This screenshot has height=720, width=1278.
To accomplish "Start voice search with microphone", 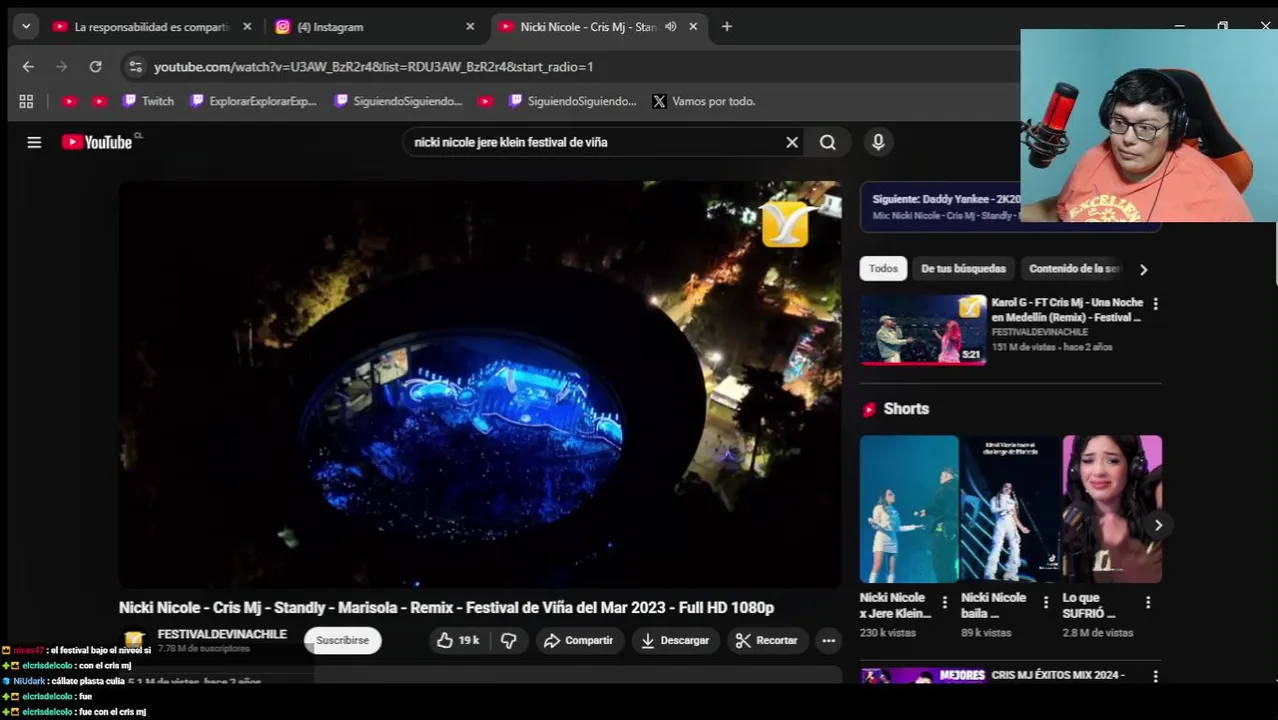I will (x=878, y=142).
